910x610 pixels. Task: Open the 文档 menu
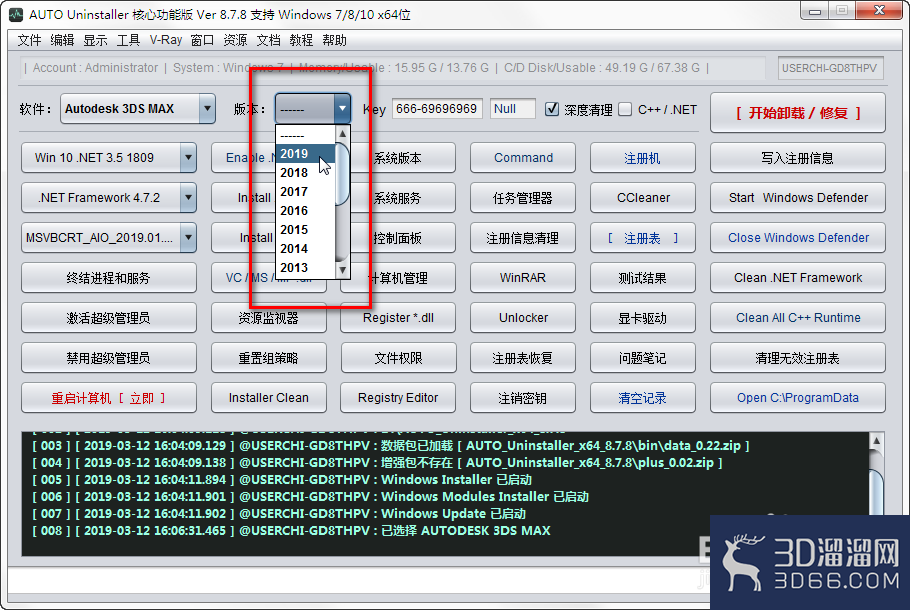(268, 40)
